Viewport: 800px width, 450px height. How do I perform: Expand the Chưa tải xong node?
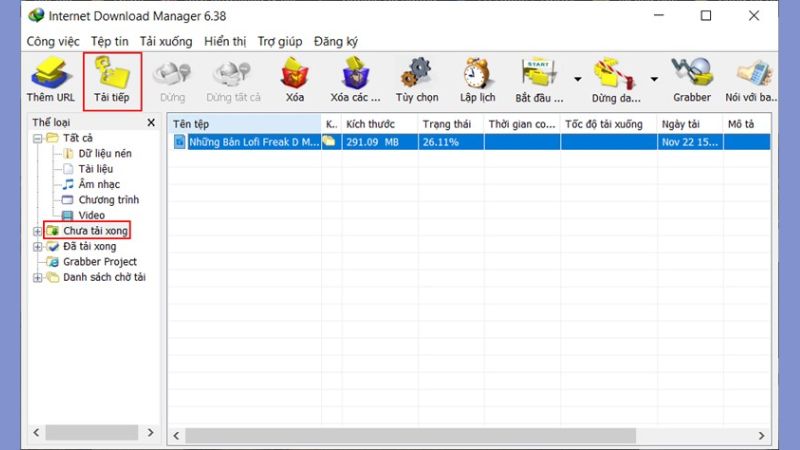[37, 231]
